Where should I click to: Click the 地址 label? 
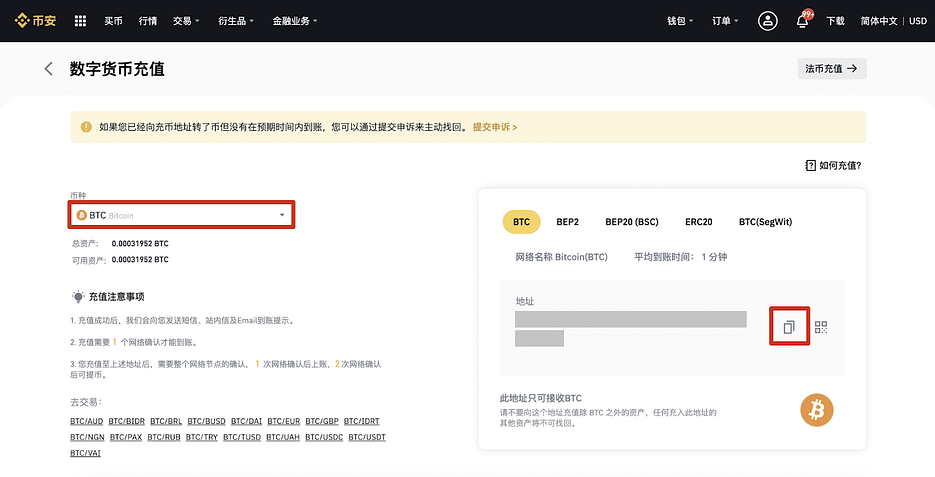[x=525, y=301]
